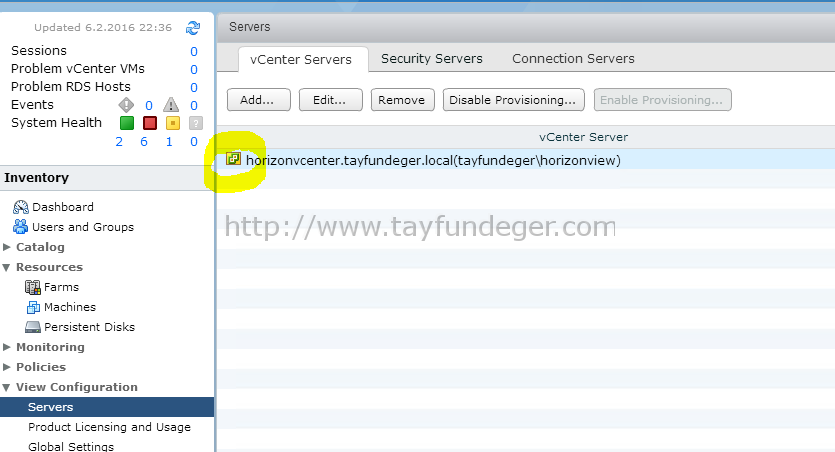Click the green health count 2
This screenshot has height=452, width=835.
coord(119,142)
